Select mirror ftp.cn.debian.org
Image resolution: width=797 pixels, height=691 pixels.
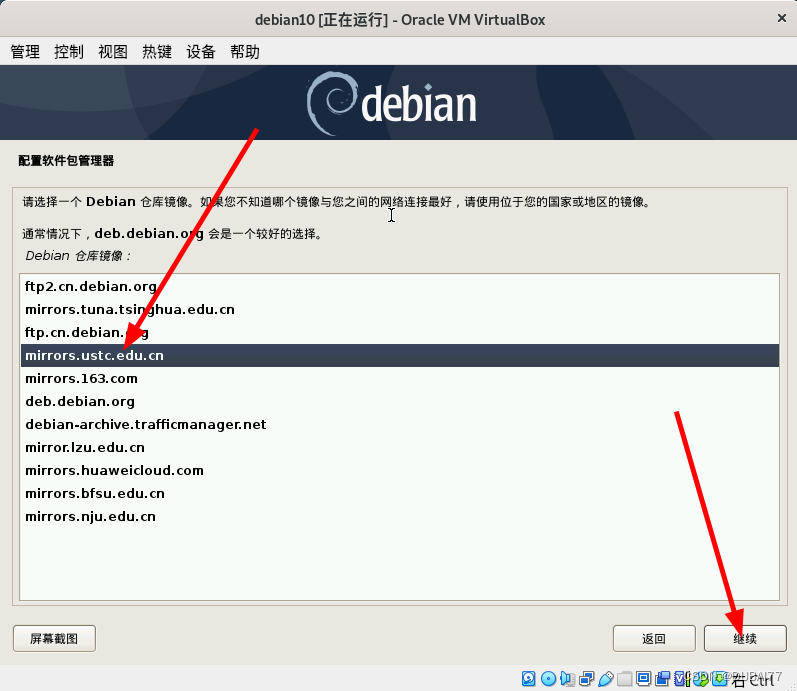[400, 332]
